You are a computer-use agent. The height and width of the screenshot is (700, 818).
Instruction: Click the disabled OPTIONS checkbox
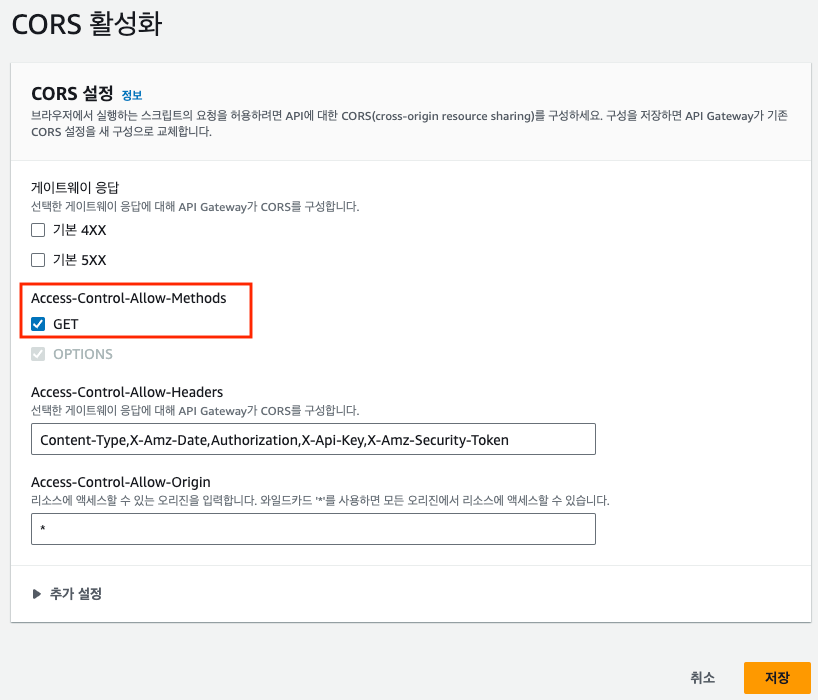tap(38, 354)
